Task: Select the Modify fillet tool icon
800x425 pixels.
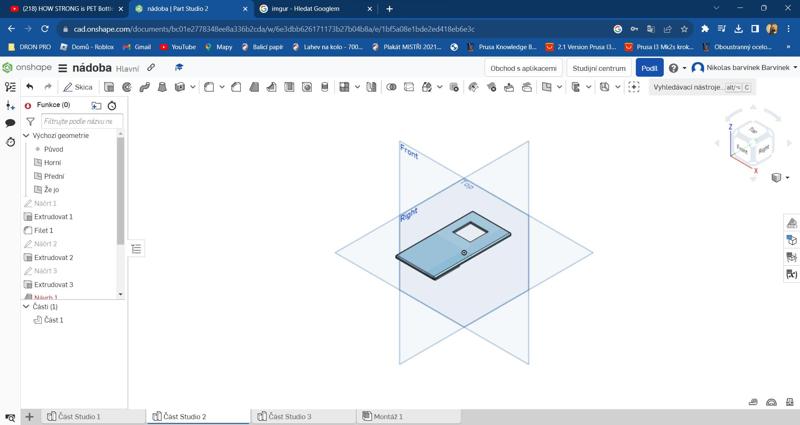Action: (x=474, y=87)
